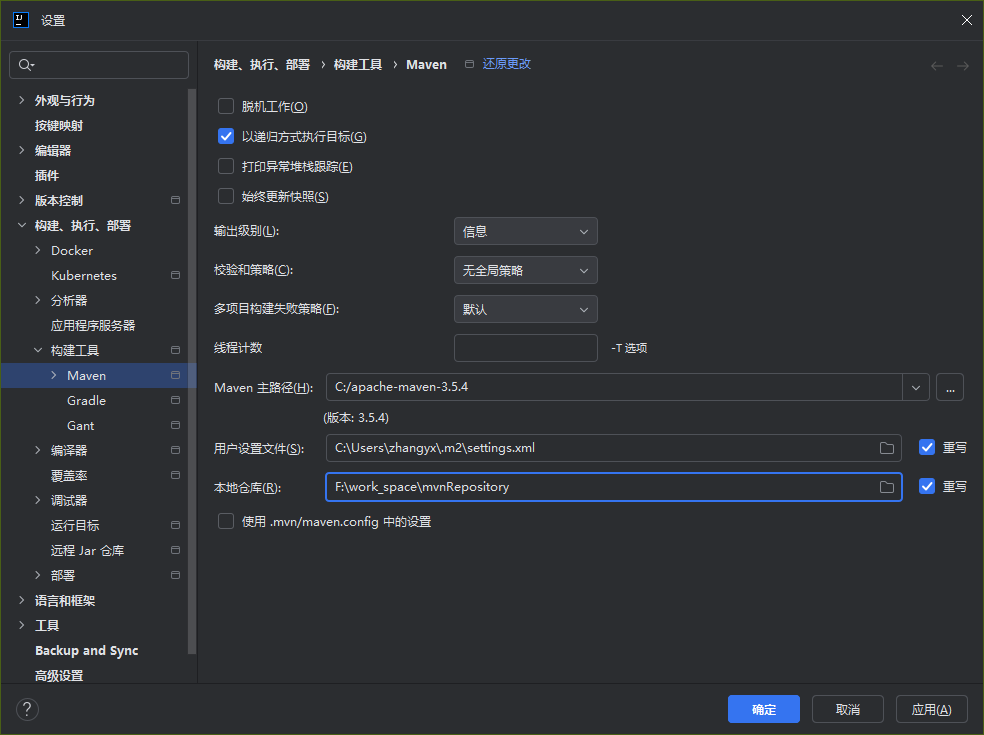Viewport: 984px width, 735px height.
Task: Open folder browser for 本地仓库 field
Action: 886,487
